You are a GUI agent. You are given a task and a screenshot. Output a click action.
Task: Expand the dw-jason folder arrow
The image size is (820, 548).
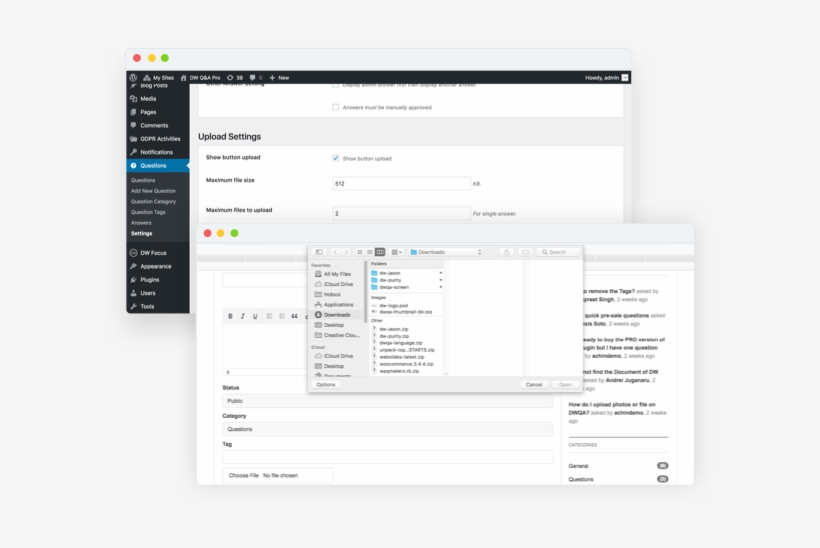pos(440,273)
